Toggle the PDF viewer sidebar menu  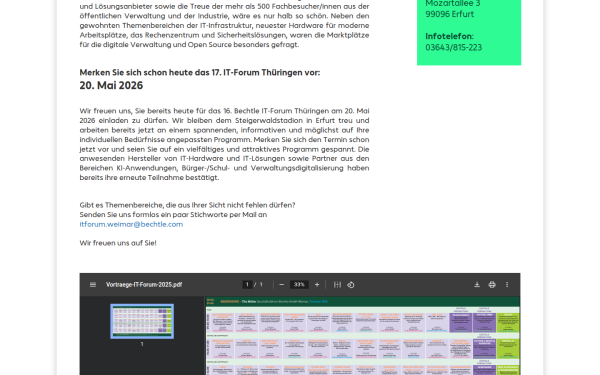point(93,285)
